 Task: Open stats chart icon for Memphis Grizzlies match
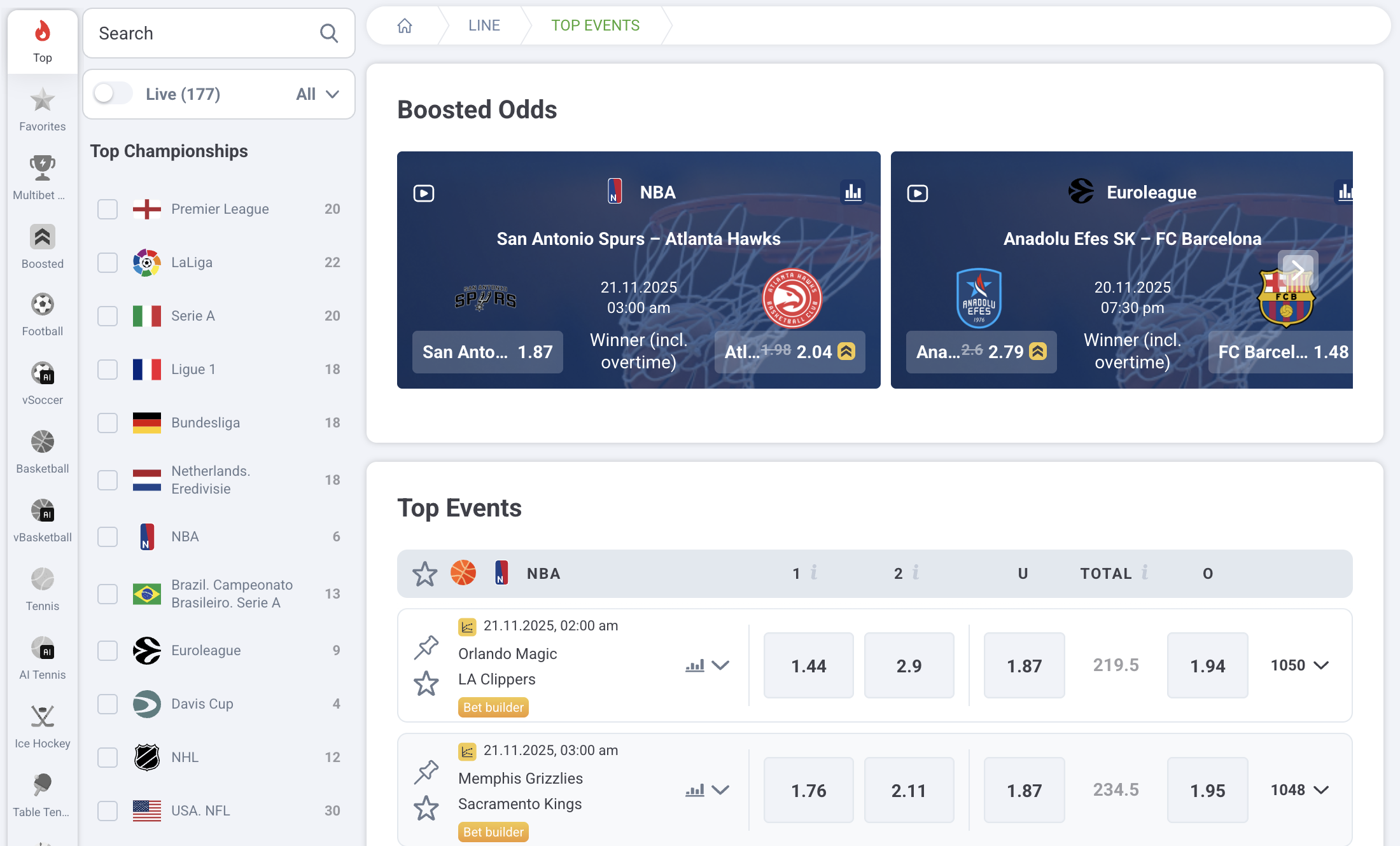click(x=695, y=790)
